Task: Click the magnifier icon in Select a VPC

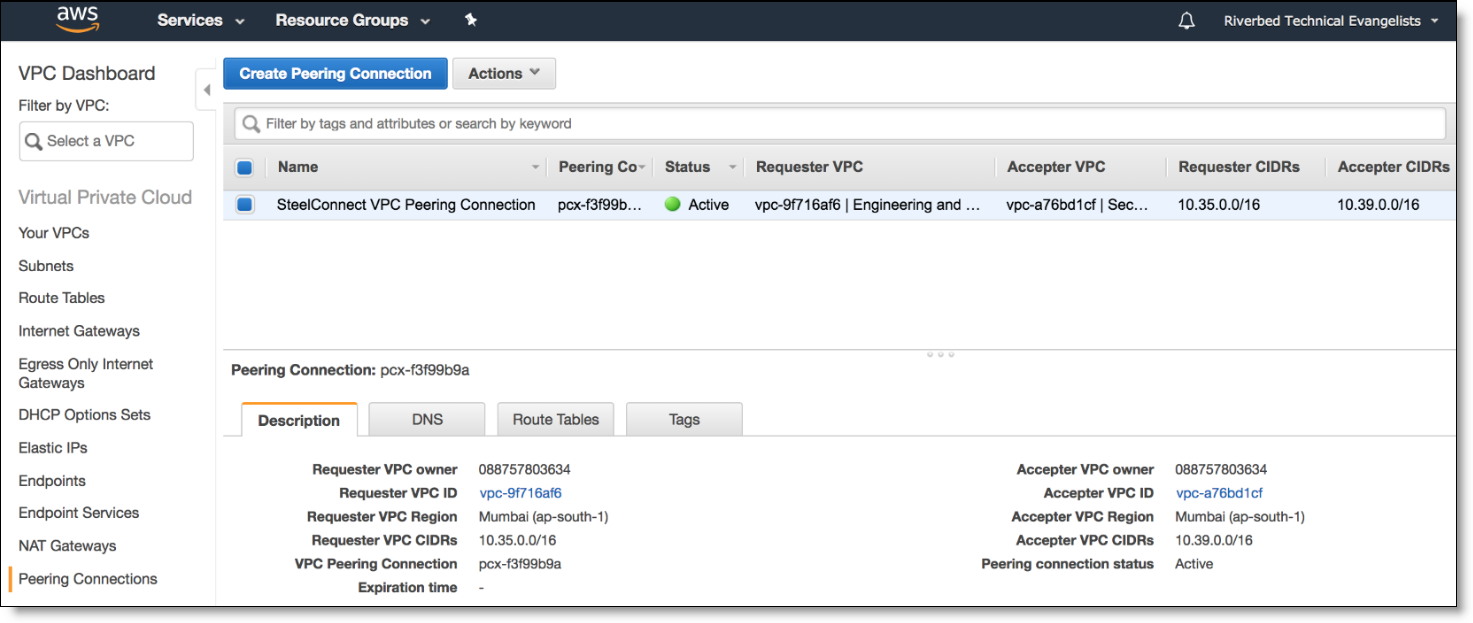Action: coord(34,141)
